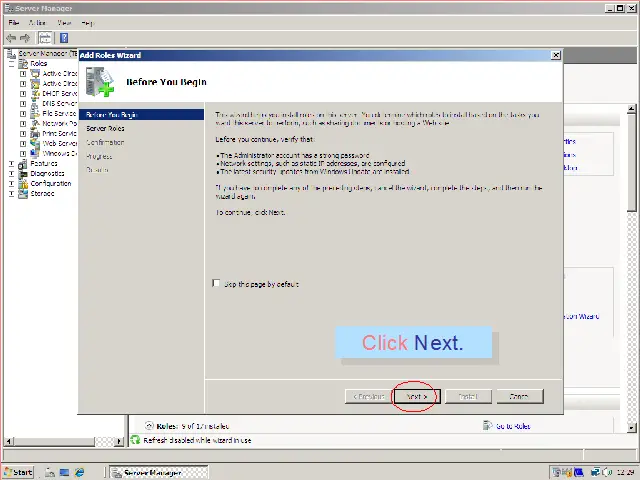
Task: Click the Install button in the wizard
Action: [x=468, y=396]
